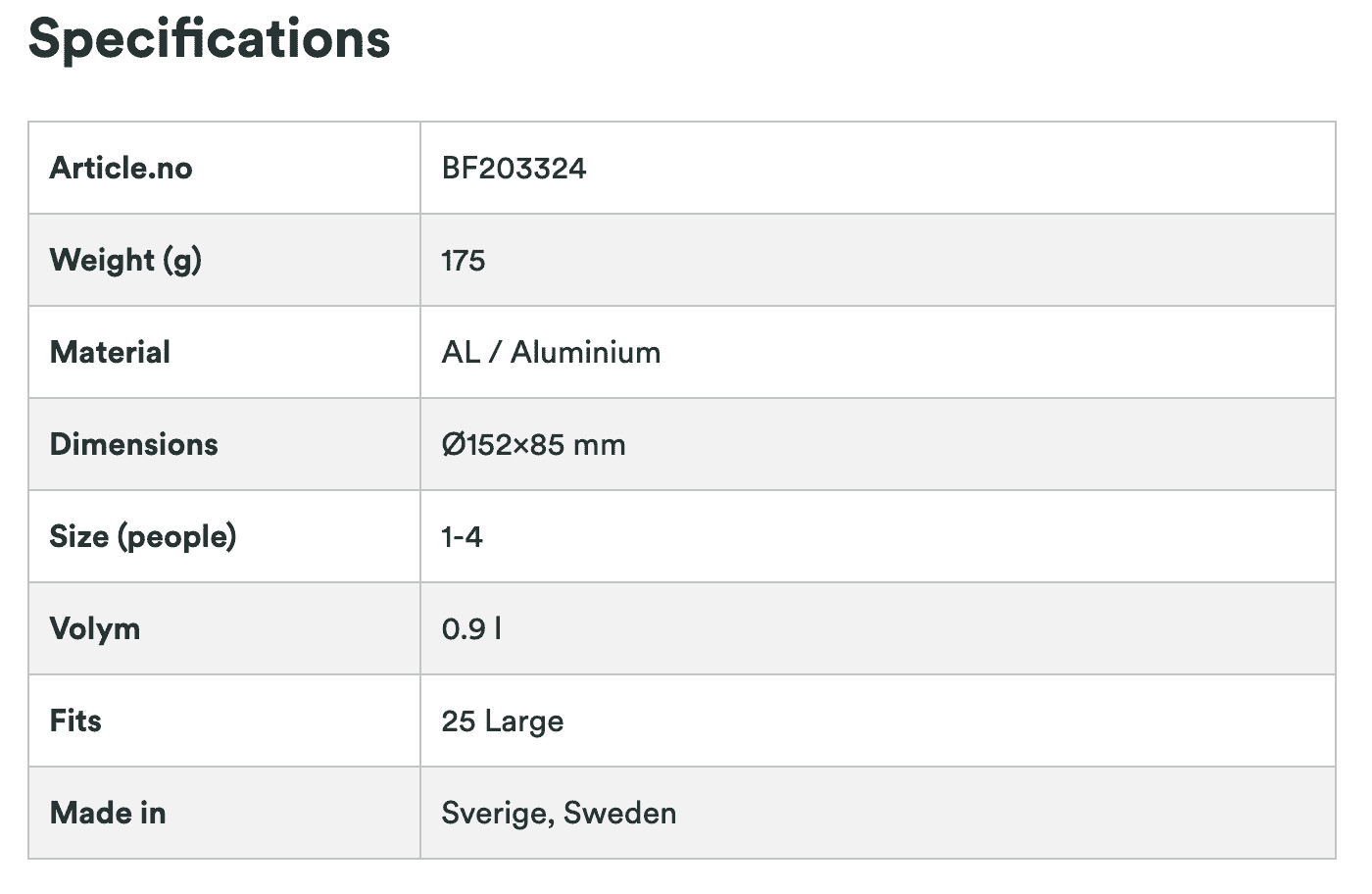Select the Made in label cell
Screen dimensions: 1372x894
(224, 813)
